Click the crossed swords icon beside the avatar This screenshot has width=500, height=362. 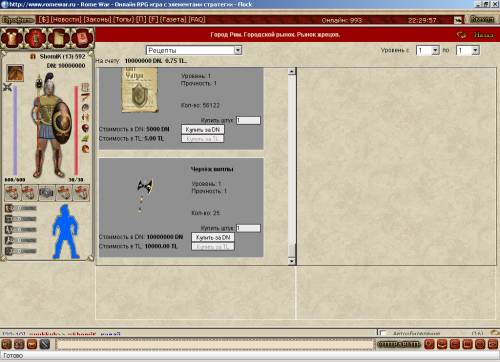[7, 87]
